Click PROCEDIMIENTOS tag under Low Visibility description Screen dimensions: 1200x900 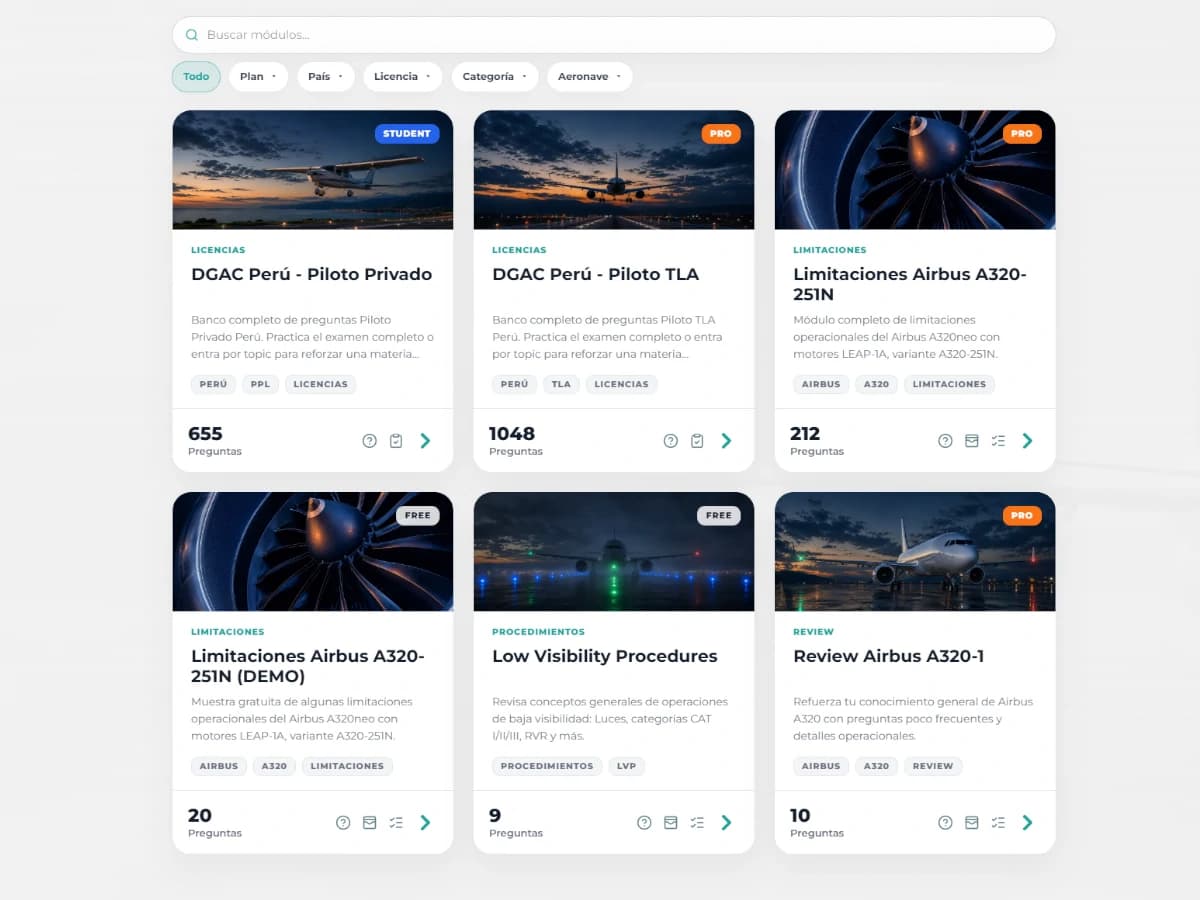click(547, 766)
